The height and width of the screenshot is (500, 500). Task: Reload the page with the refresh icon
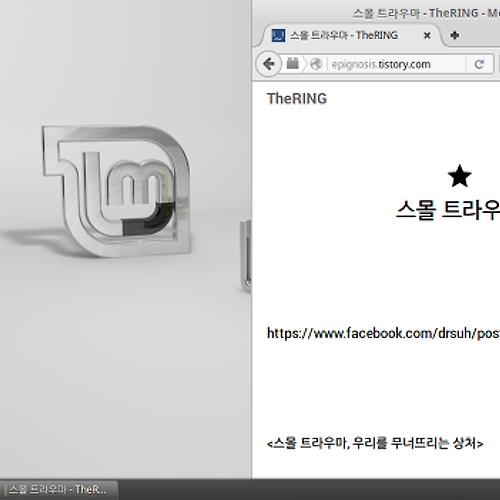coord(479,64)
